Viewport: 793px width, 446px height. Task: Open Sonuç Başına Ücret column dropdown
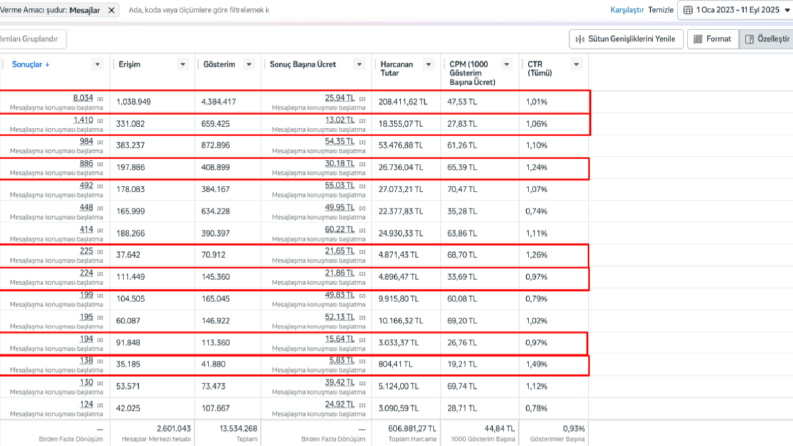(359, 64)
